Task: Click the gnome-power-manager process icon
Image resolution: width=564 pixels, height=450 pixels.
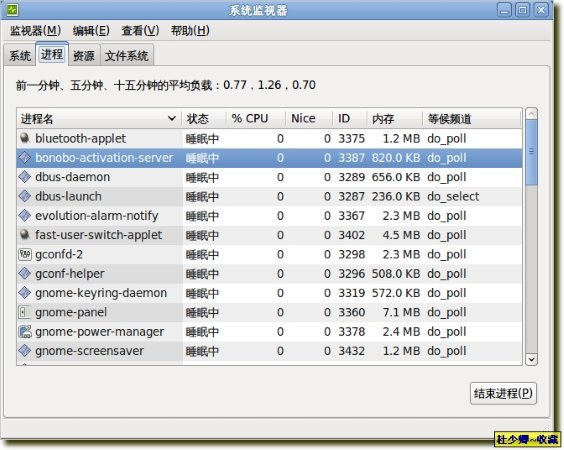Action: point(24,332)
